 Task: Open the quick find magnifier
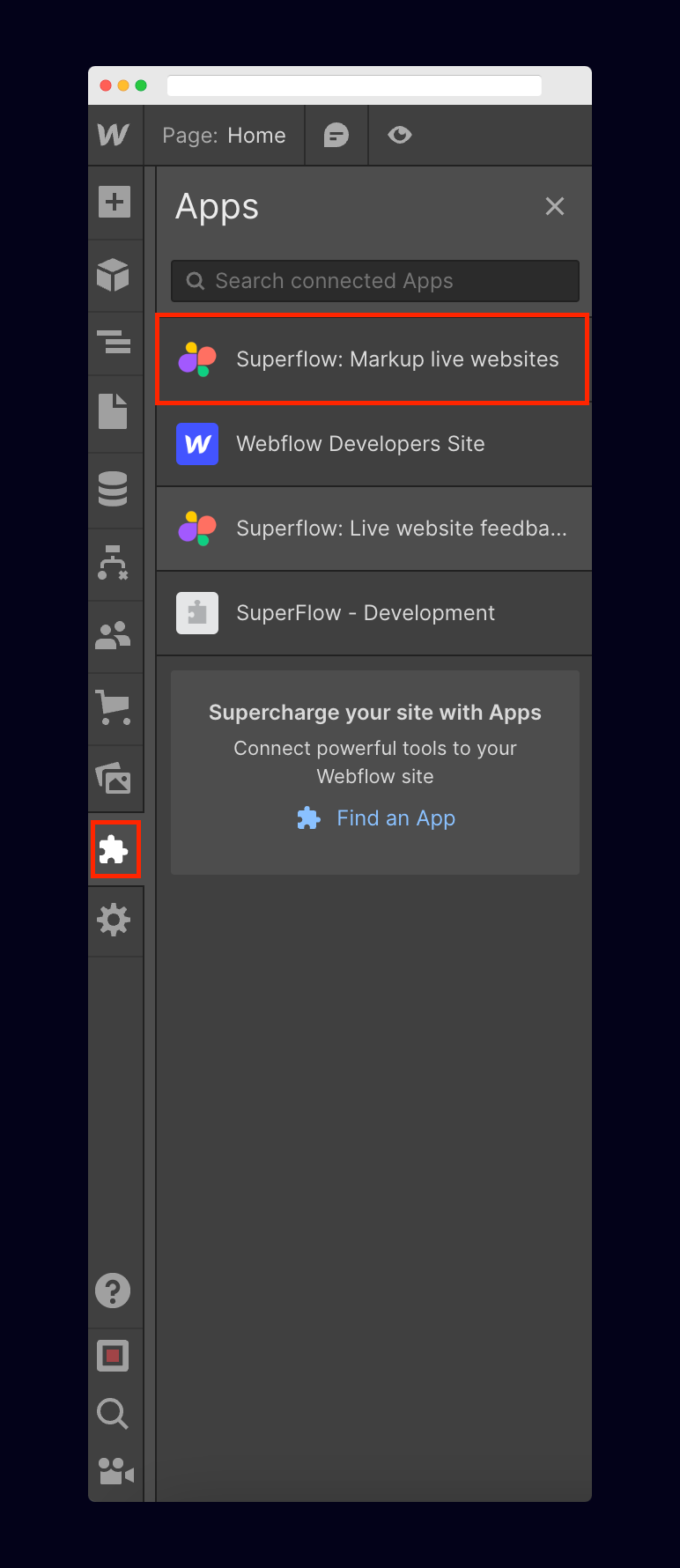click(113, 1414)
